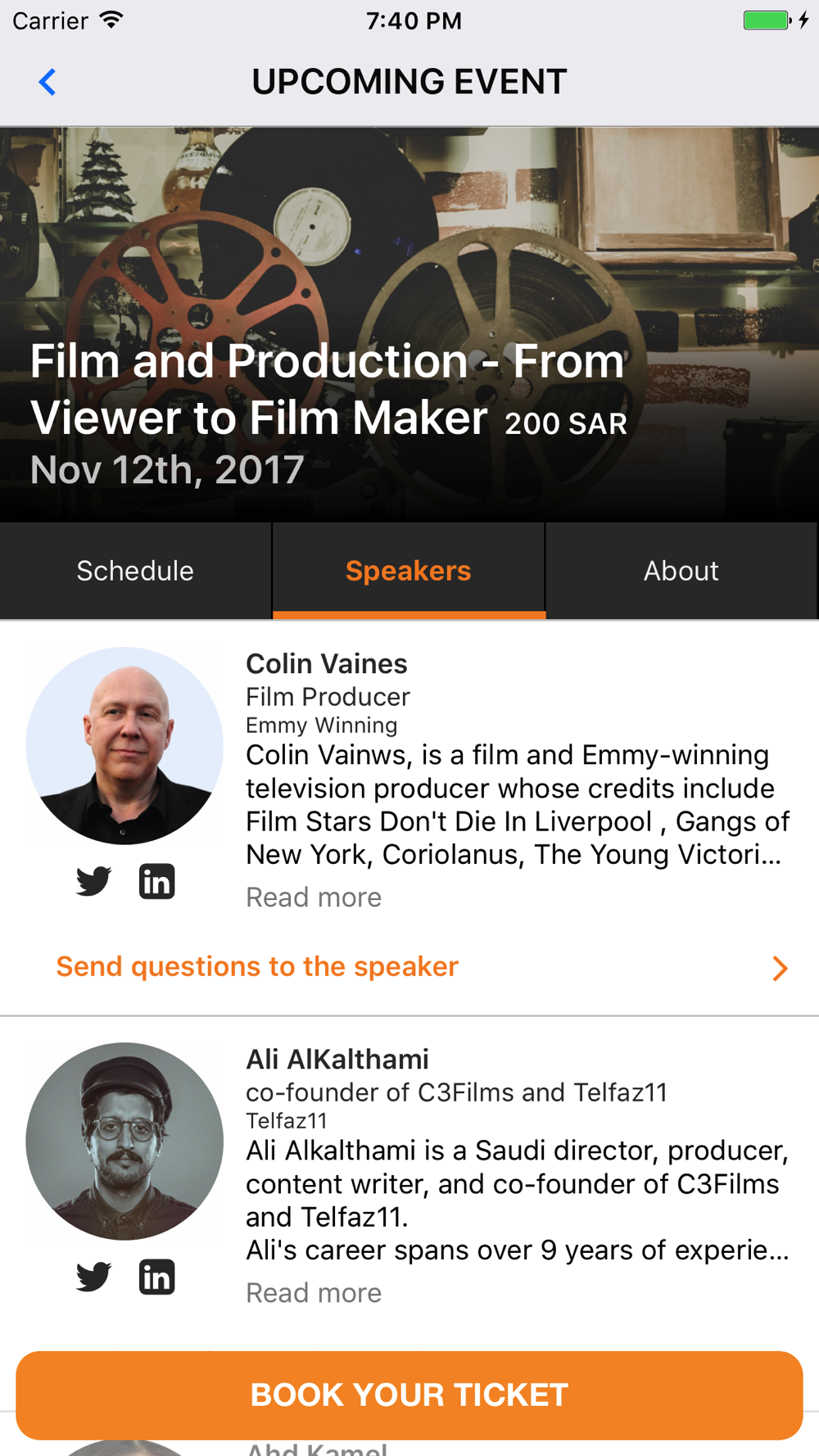This screenshot has height=1456, width=819.
Task: Open Colin Vaines' LinkedIn icon
Action: coord(156,881)
